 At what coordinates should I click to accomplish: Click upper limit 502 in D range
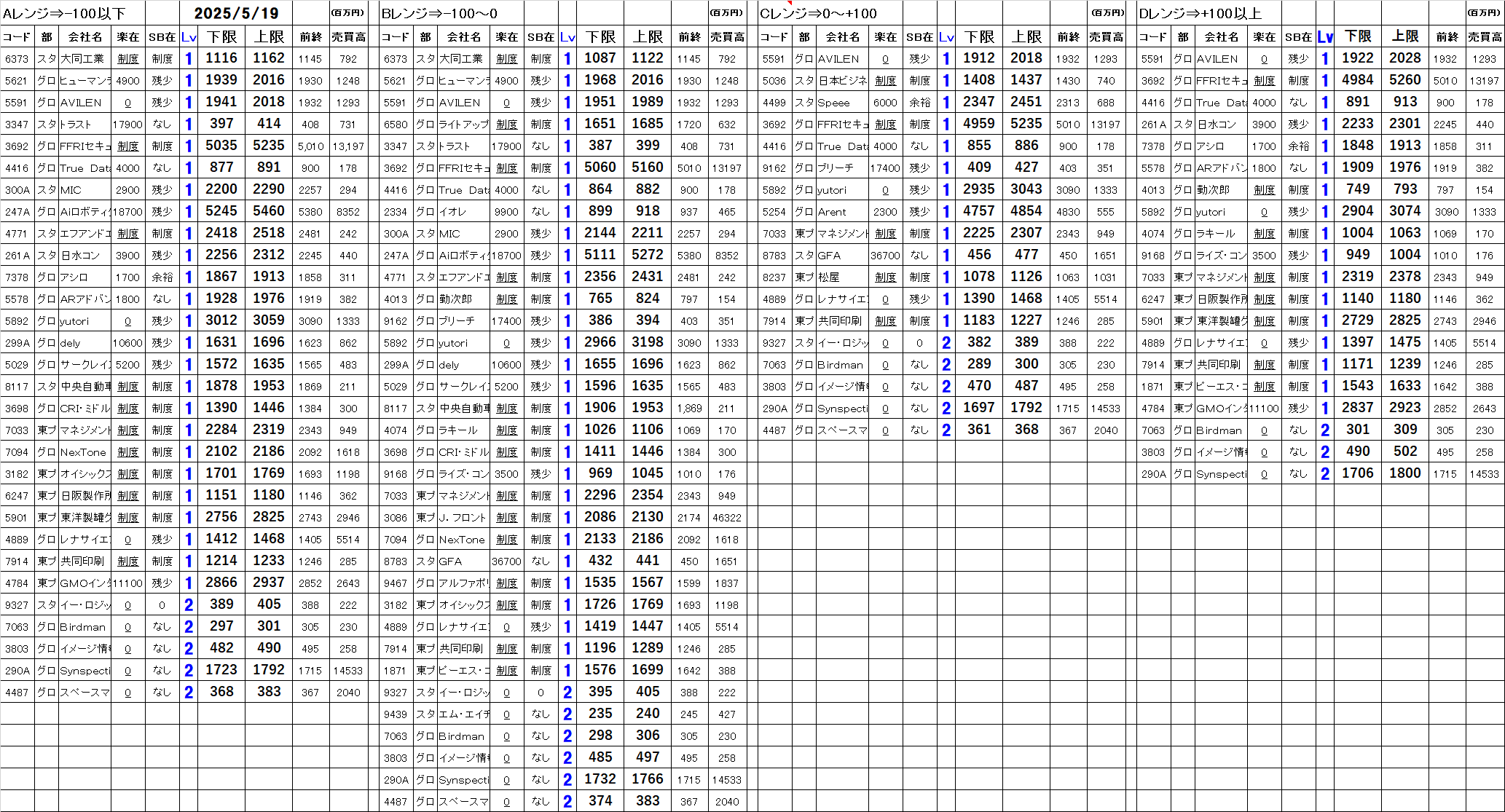pyautogui.click(x=1405, y=452)
